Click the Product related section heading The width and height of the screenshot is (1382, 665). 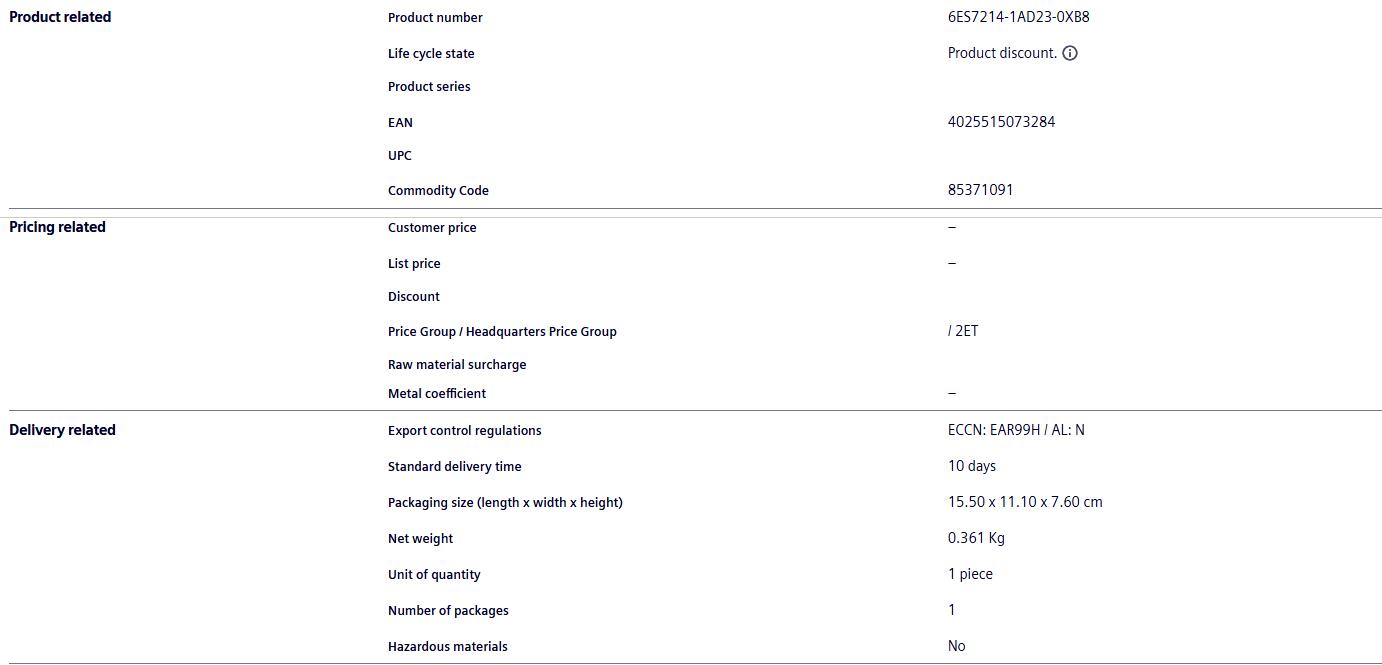[60, 17]
